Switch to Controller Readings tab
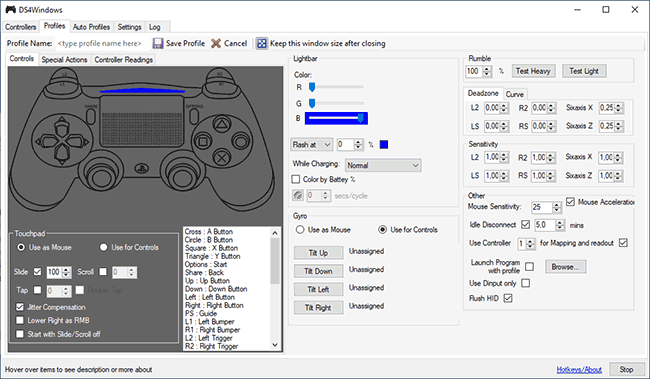 point(124,59)
